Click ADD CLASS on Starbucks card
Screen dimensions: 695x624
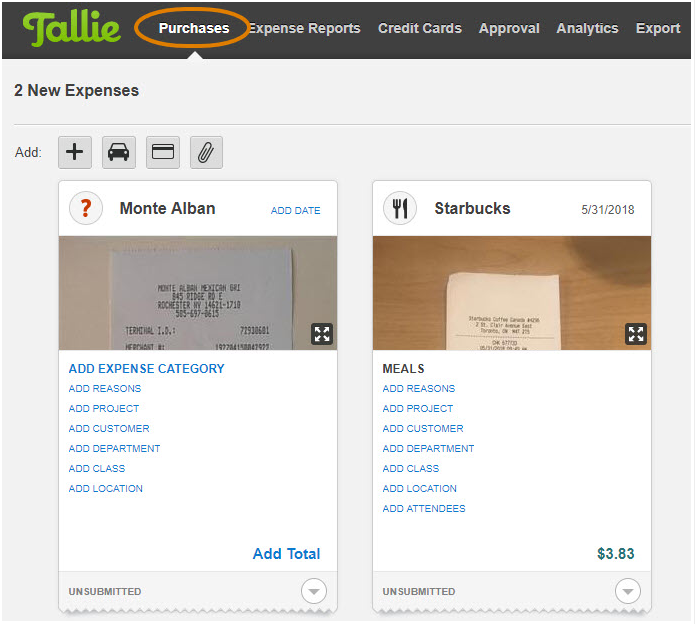click(x=410, y=468)
